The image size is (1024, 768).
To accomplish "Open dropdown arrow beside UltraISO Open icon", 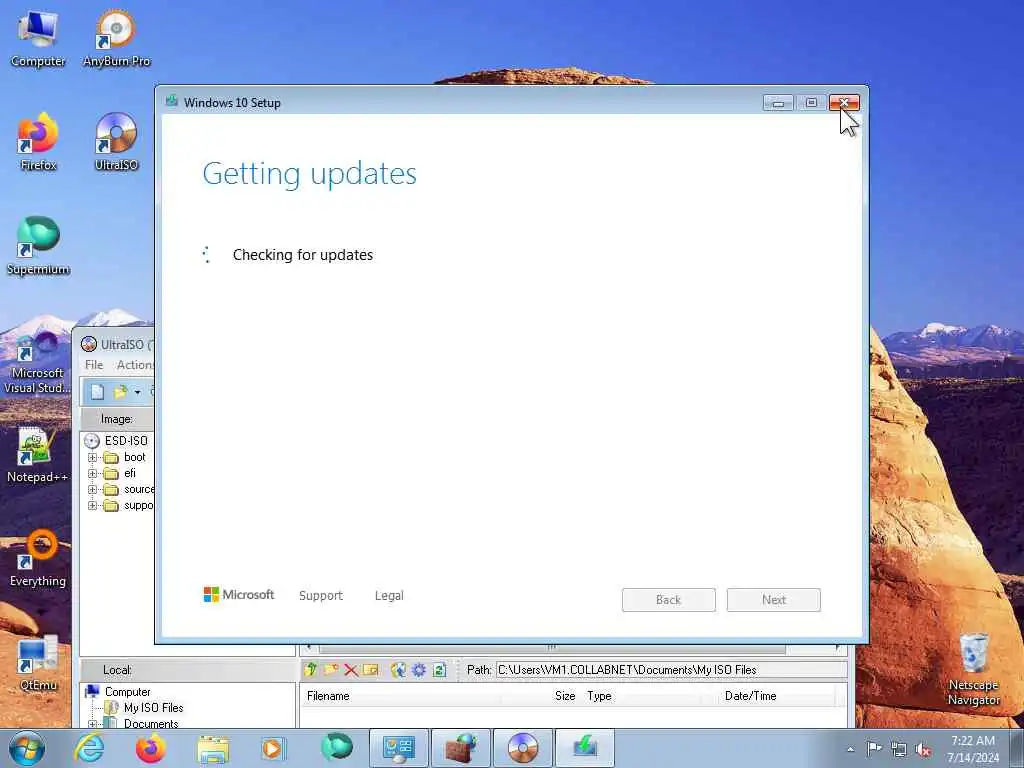I will 137,392.
